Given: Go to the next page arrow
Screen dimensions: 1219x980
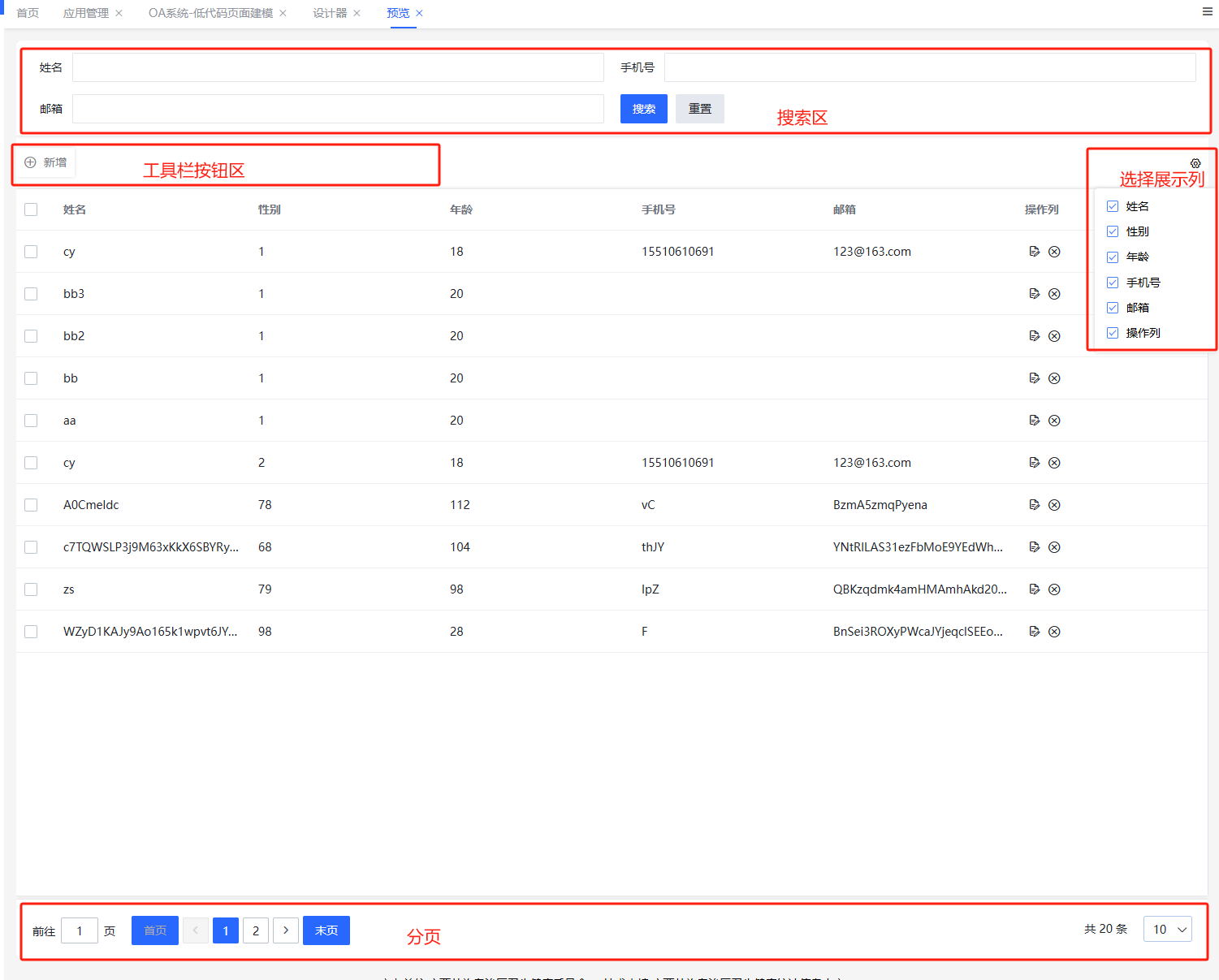Looking at the screenshot, I should [x=286, y=930].
